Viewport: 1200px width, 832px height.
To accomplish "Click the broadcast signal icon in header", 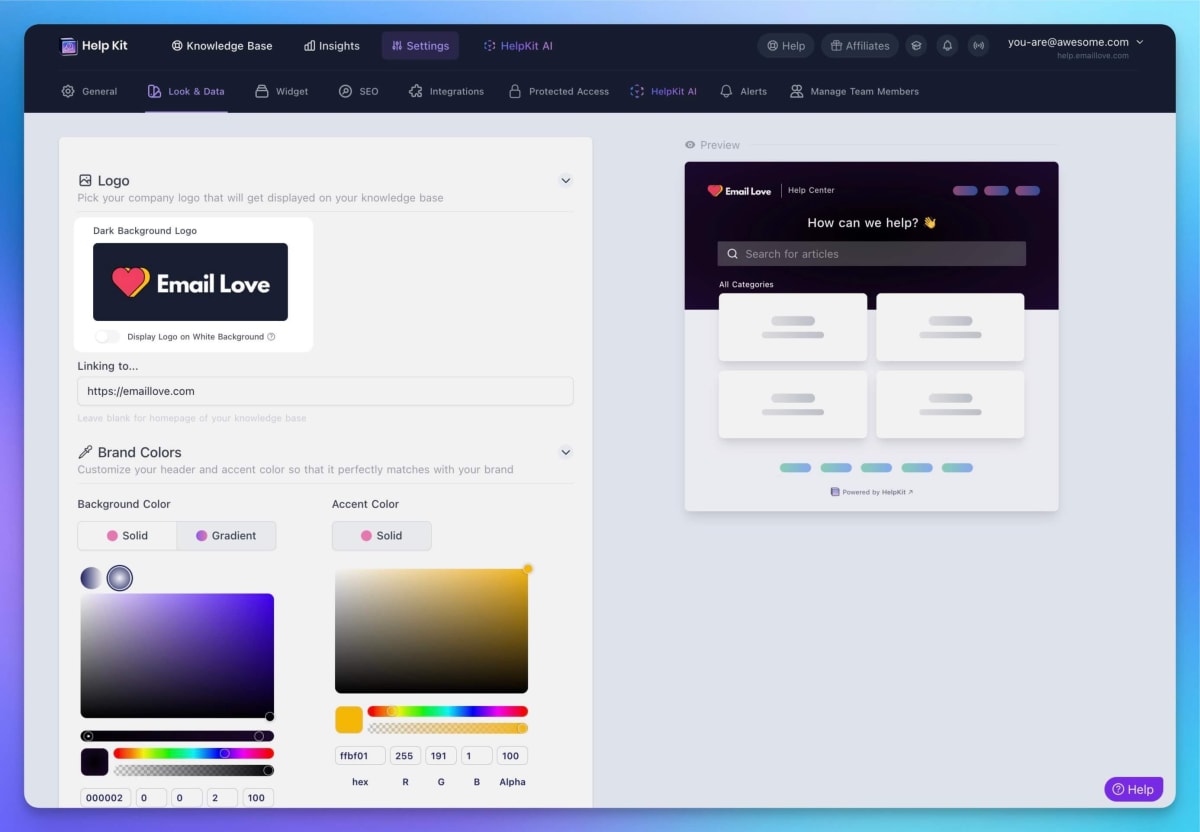I will click(979, 46).
